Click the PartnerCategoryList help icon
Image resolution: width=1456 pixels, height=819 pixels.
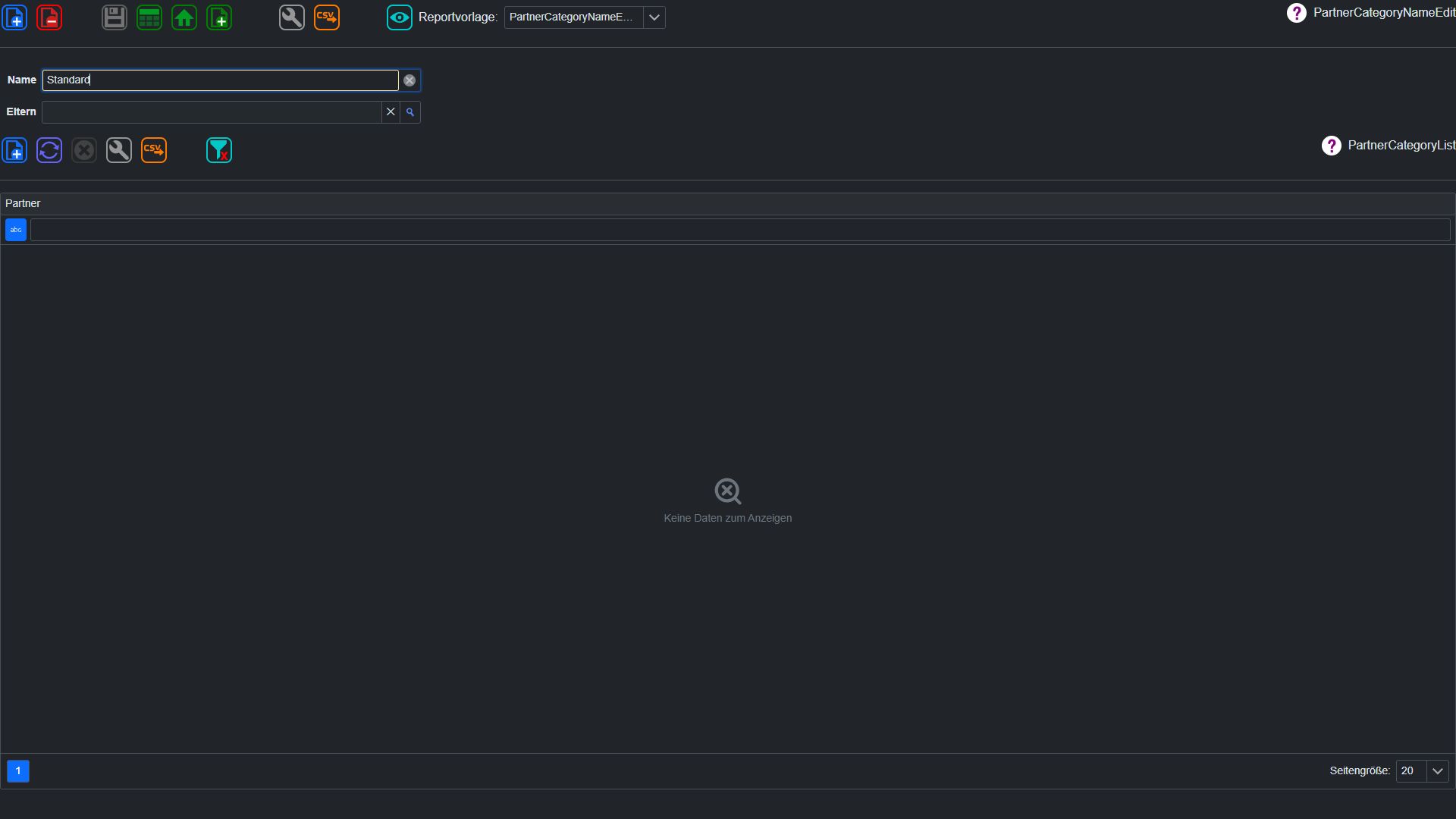[x=1332, y=146]
